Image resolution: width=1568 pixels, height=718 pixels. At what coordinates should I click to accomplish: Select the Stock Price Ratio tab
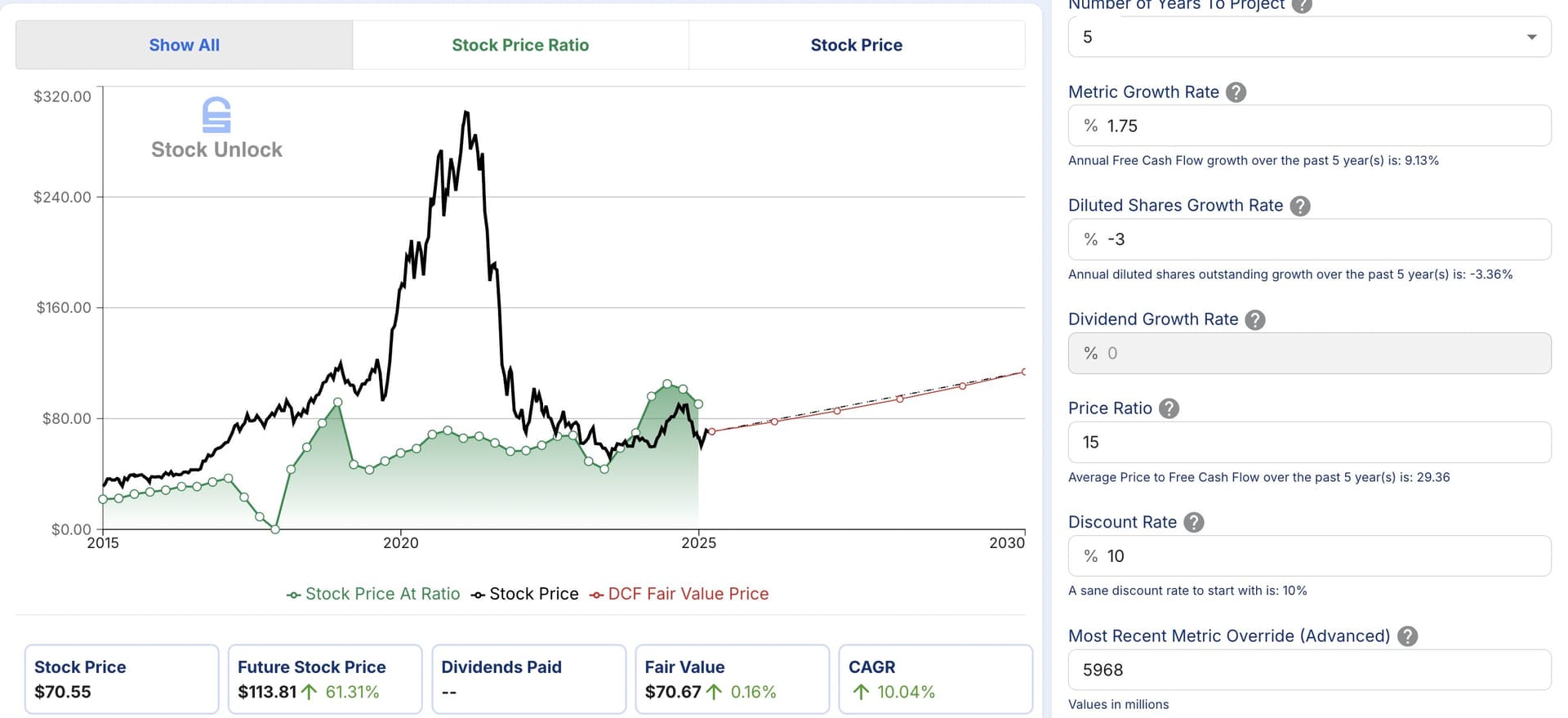pyautogui.click(x=520, y=45)
